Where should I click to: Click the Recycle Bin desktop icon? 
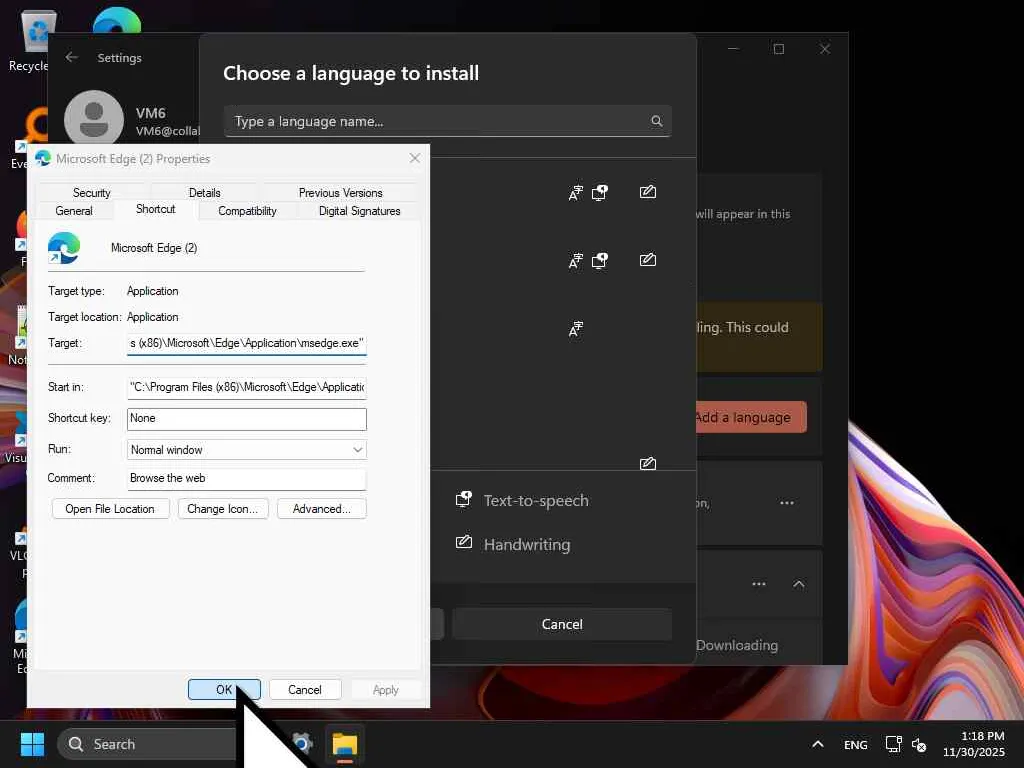click(x=31, y=39)
